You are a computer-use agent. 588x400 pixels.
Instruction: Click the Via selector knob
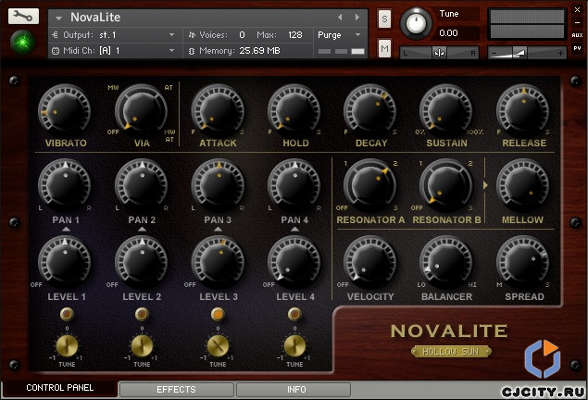141,110
